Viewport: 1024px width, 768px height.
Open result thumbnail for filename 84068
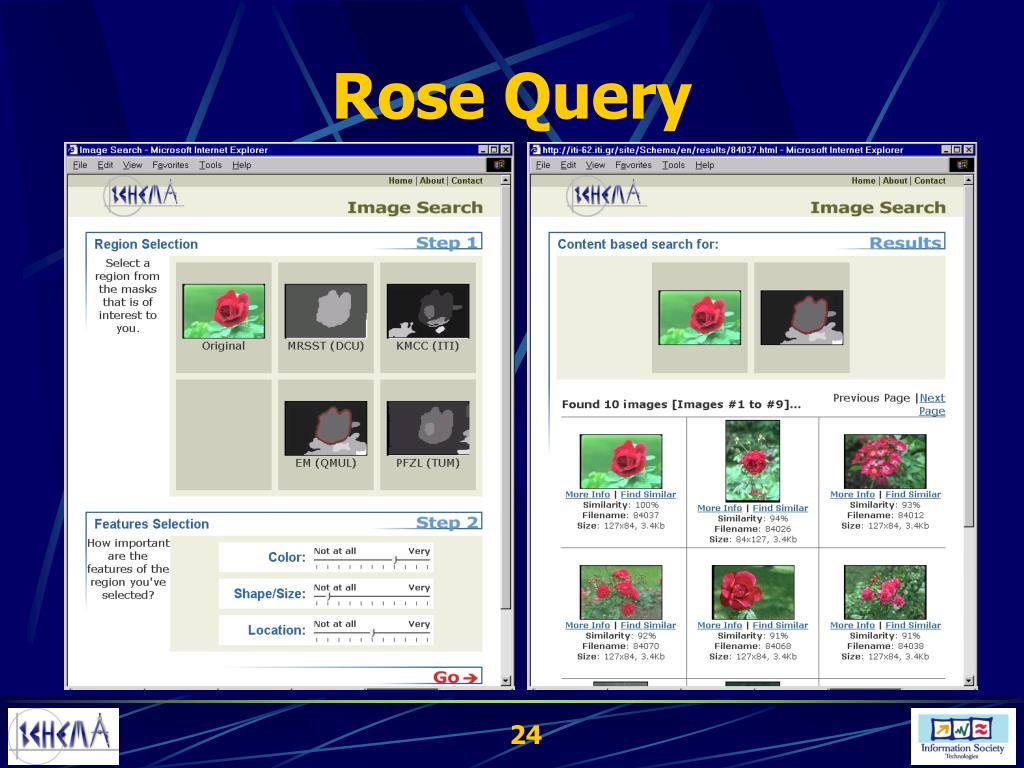pyautogui.click(x=752, y=592)
